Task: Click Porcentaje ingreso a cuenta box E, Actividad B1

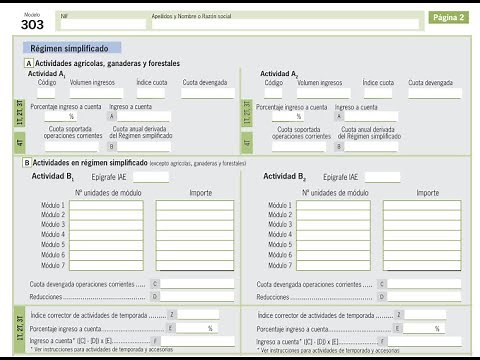Action: point(197,328)
